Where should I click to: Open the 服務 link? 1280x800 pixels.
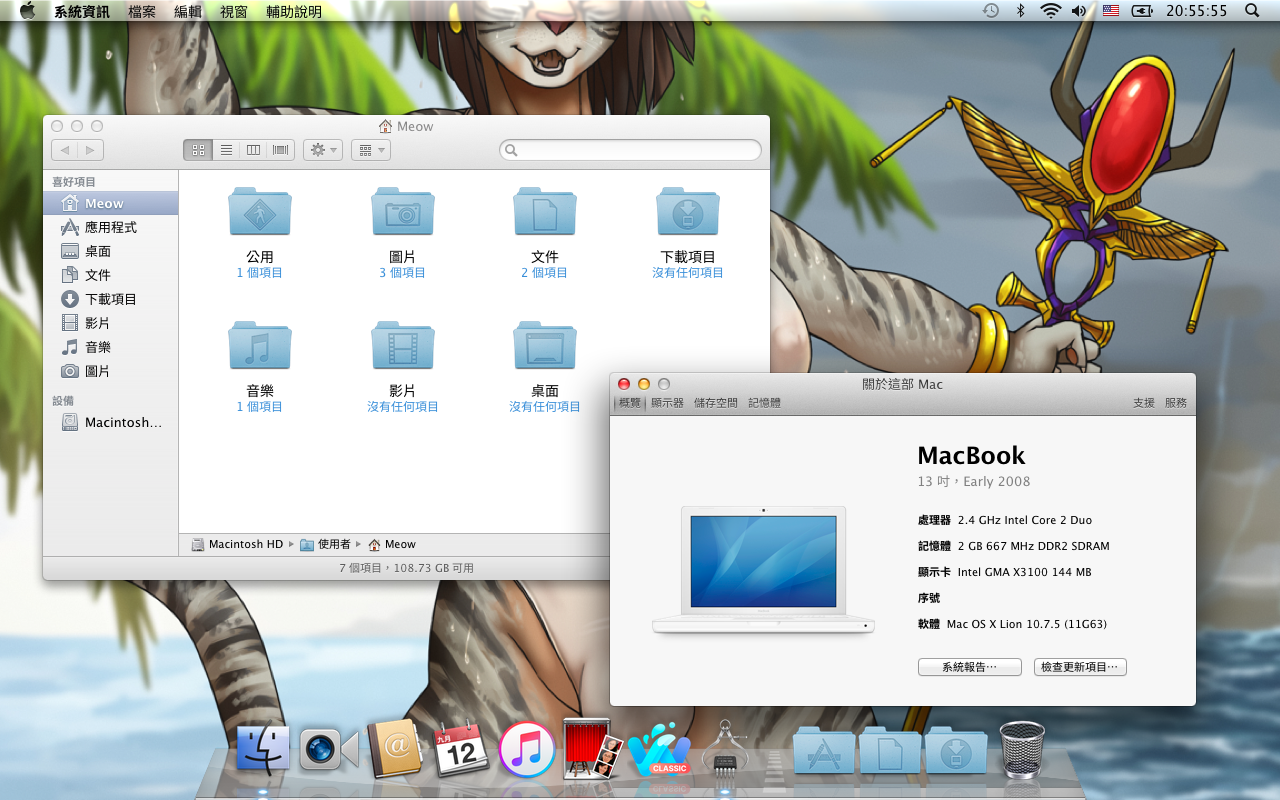[x=1176, y=403]
